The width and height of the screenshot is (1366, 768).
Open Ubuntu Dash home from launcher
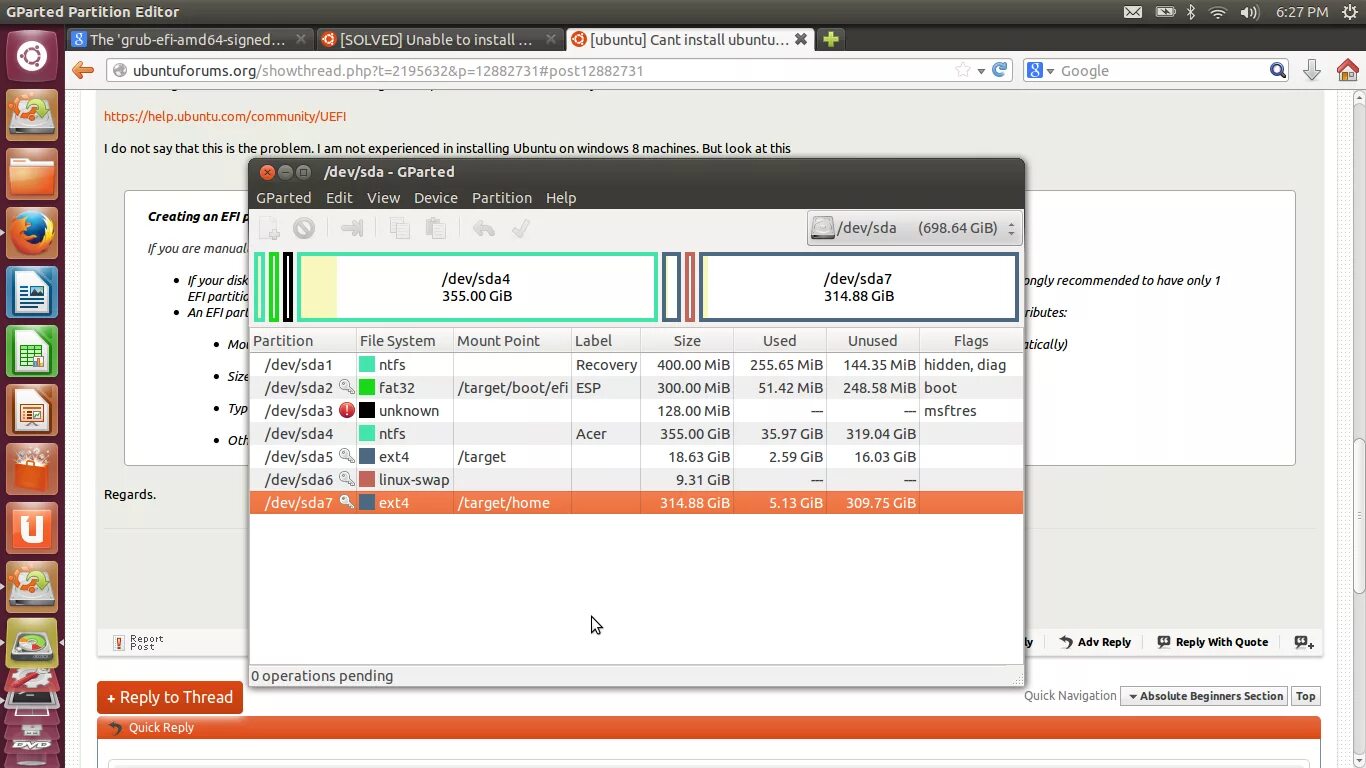click(x=32, y=56)
